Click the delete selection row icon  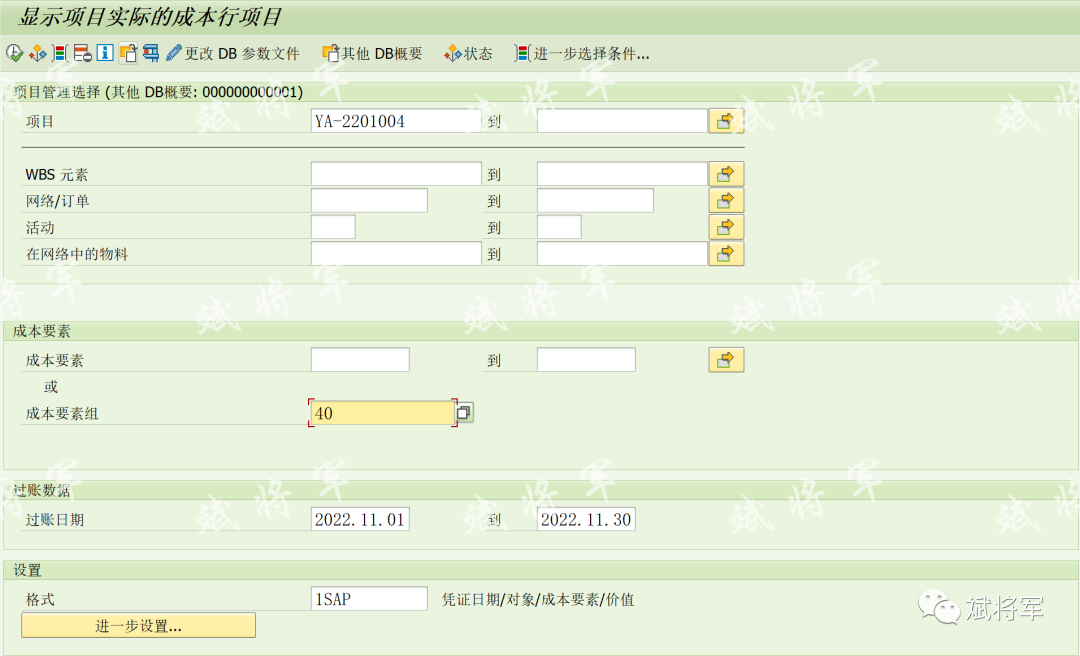(x=83, y=53)
